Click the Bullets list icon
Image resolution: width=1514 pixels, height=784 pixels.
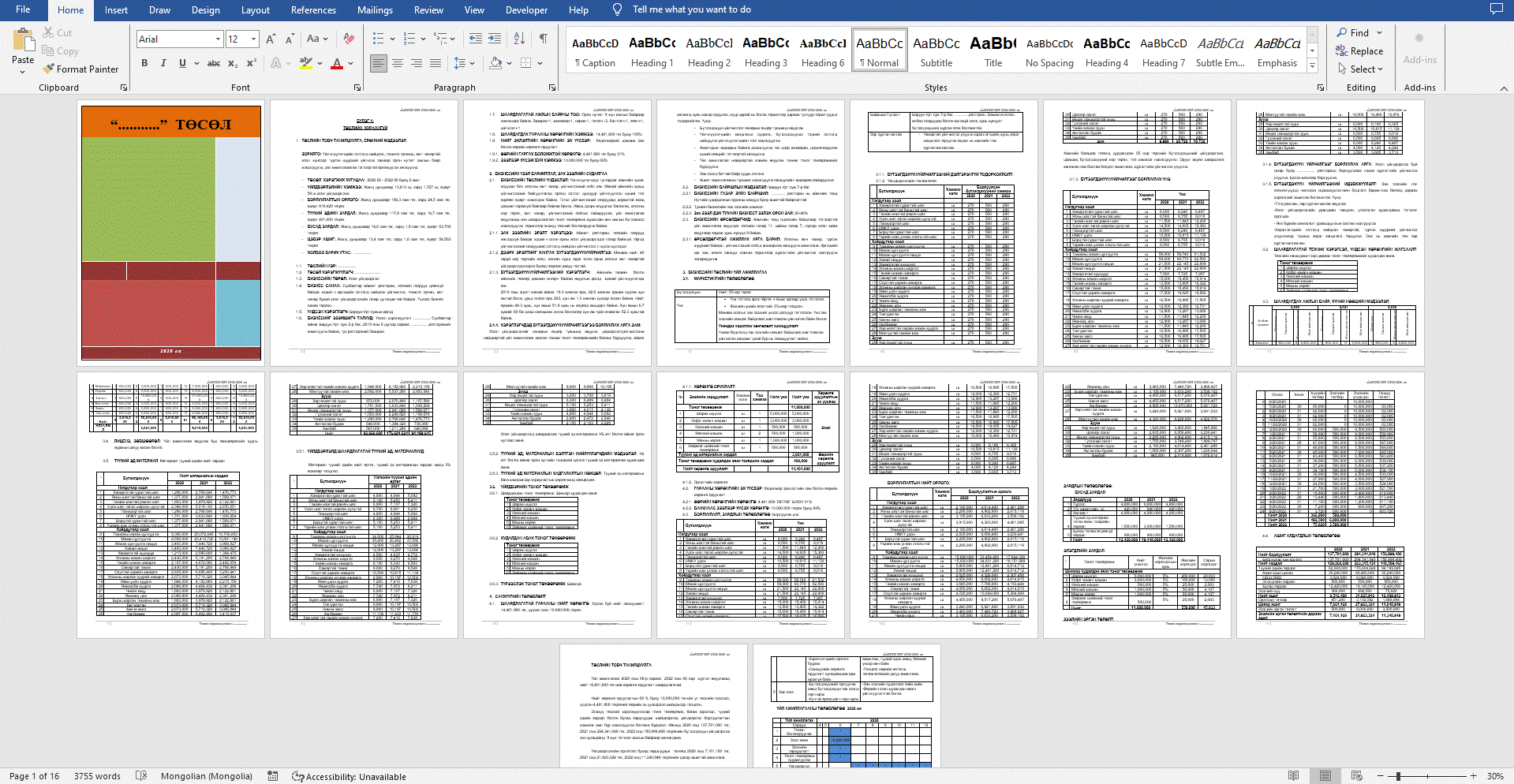click(378, 39)
